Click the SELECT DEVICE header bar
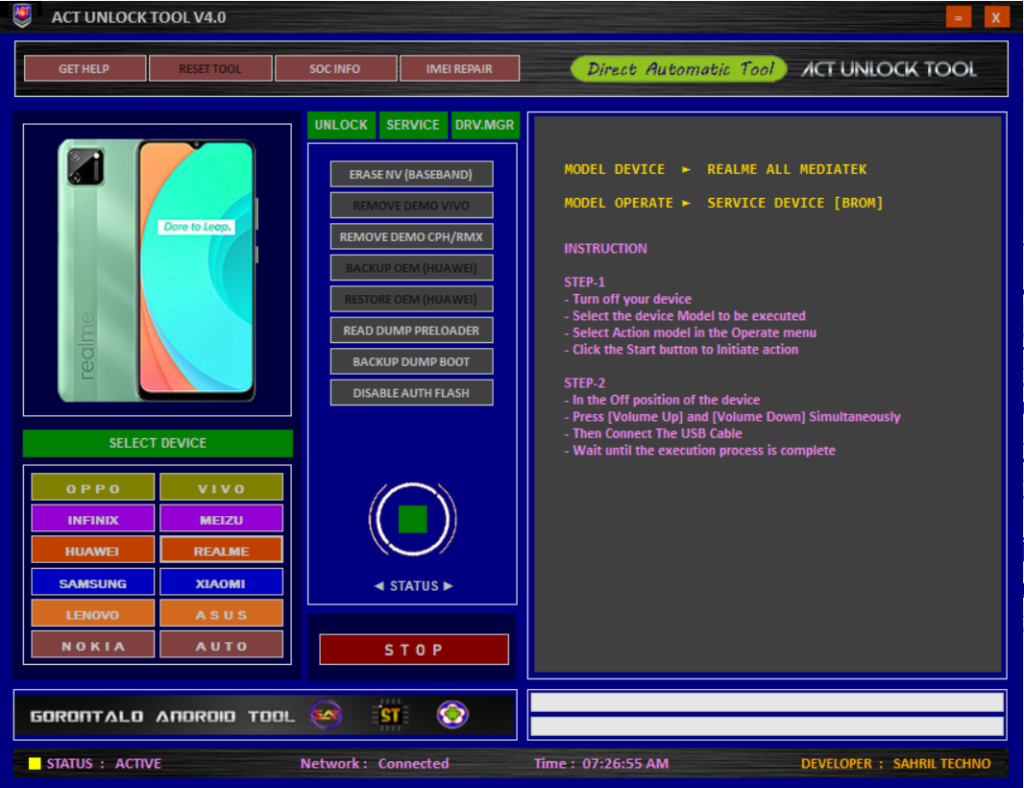Screen dimensions: 1024x788 157,443
